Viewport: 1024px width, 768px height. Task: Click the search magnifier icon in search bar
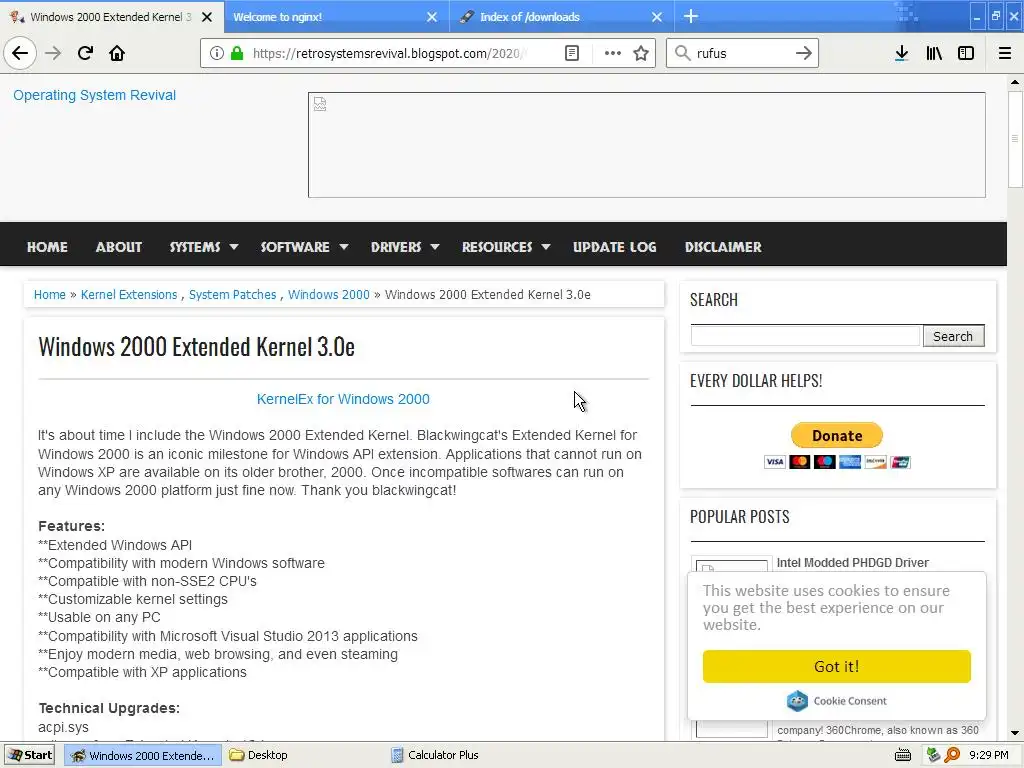tap(682, 53)
